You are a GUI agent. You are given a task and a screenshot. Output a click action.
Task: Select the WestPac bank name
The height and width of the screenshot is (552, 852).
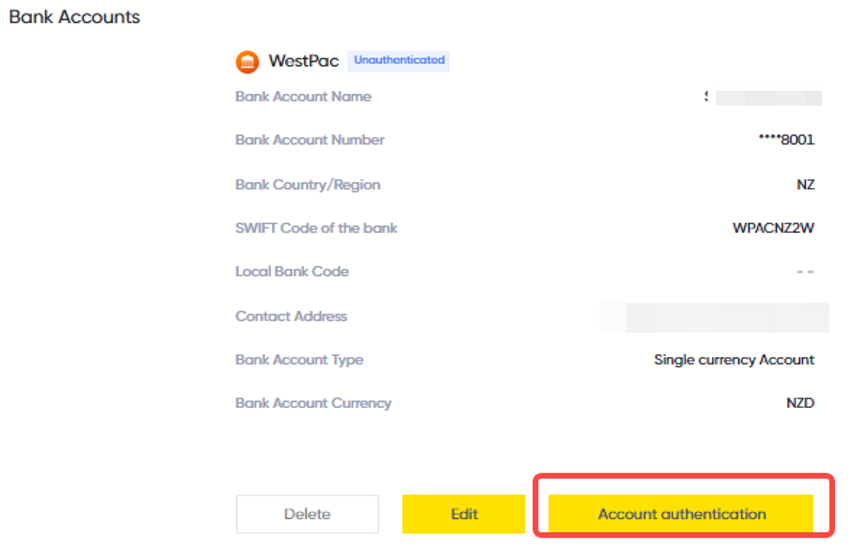coord(304,61)
